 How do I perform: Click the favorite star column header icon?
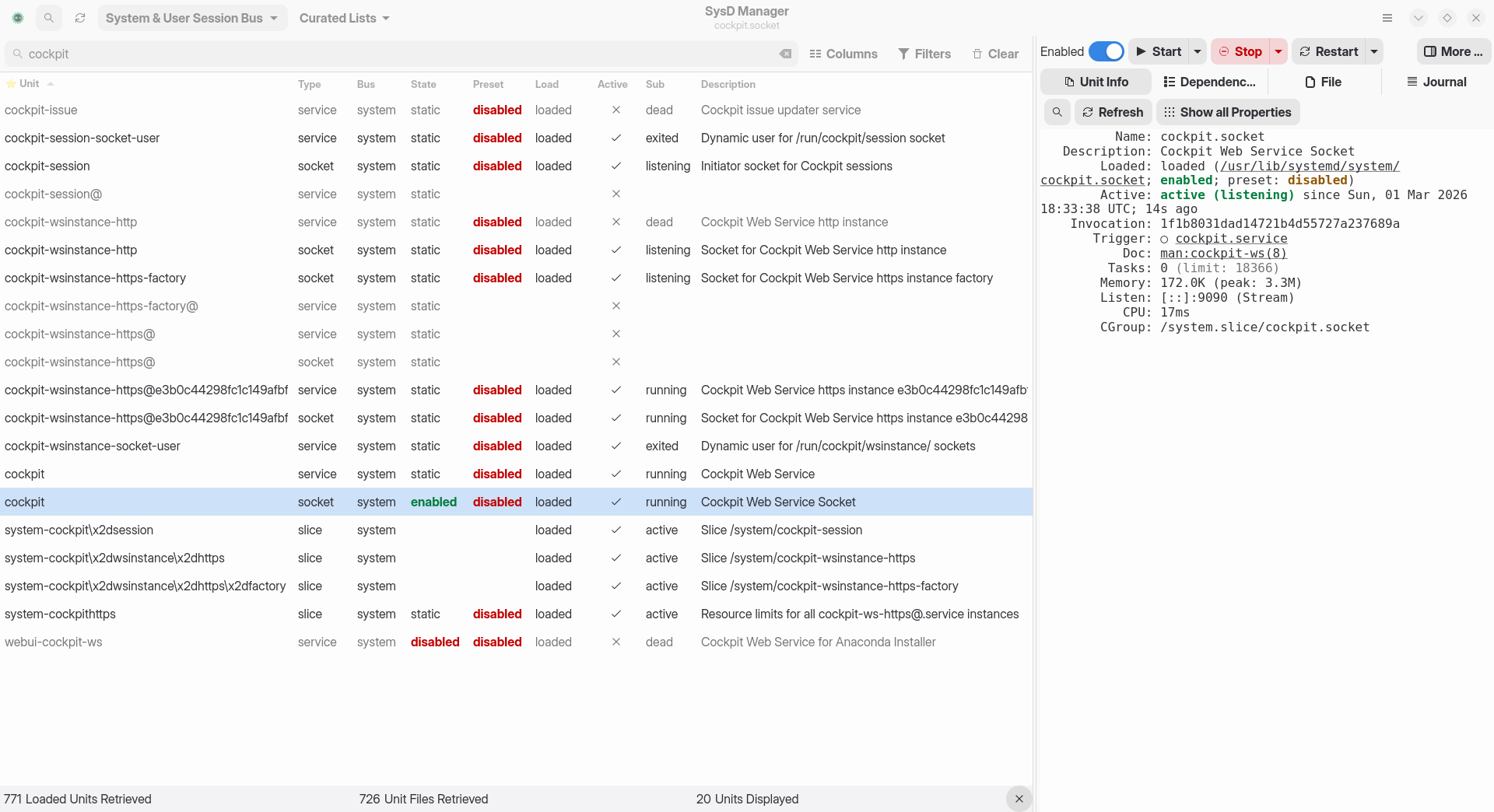click(x=11, y=84)
